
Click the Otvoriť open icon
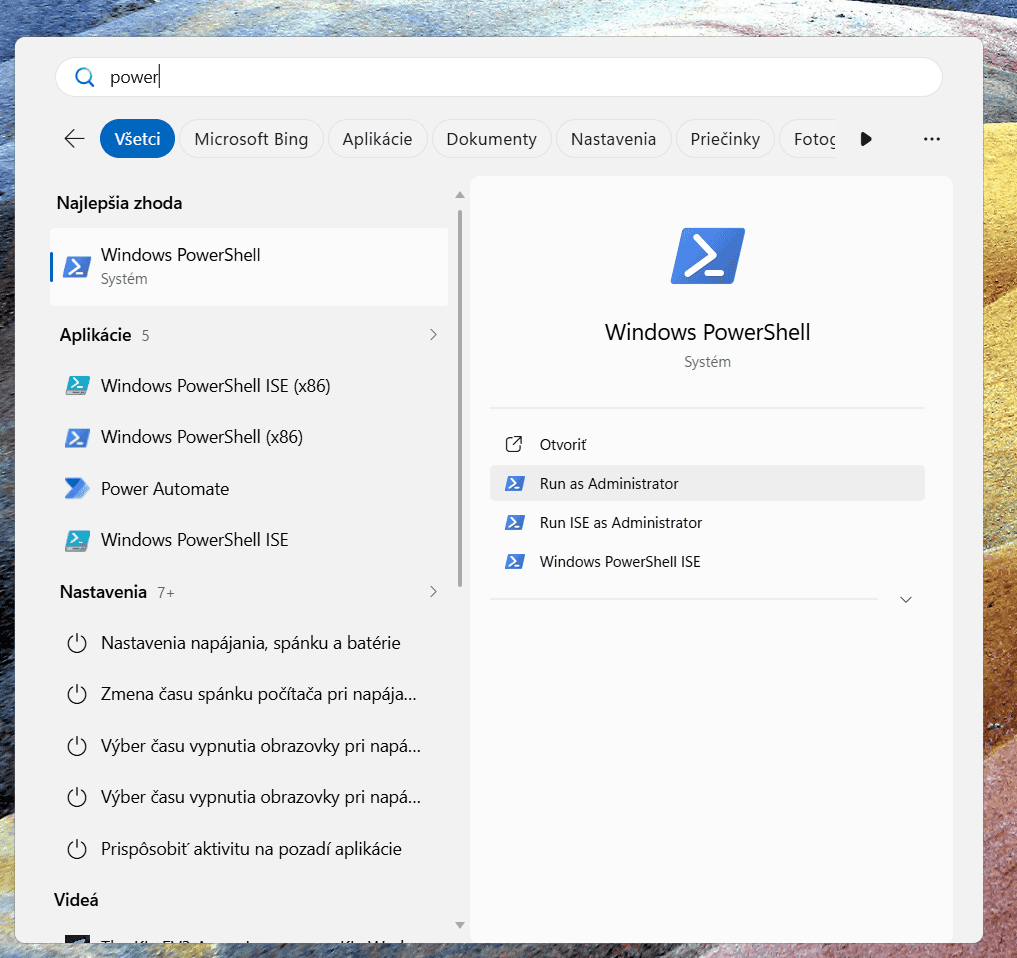(514, 444)
